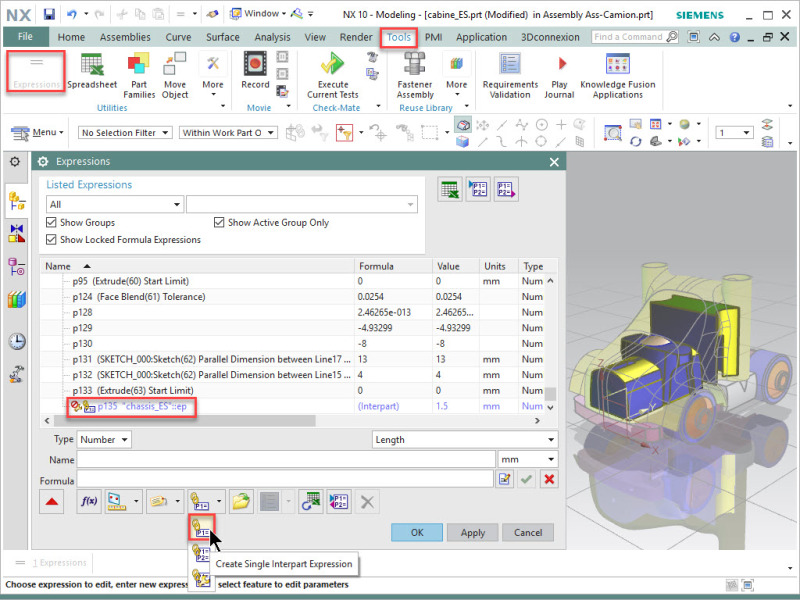Viewport: 800px width, 600px height.
Task: Toggle Show Locked Formula Expressions checkbox
Action: pyautogui.click(x=51, y=239)
